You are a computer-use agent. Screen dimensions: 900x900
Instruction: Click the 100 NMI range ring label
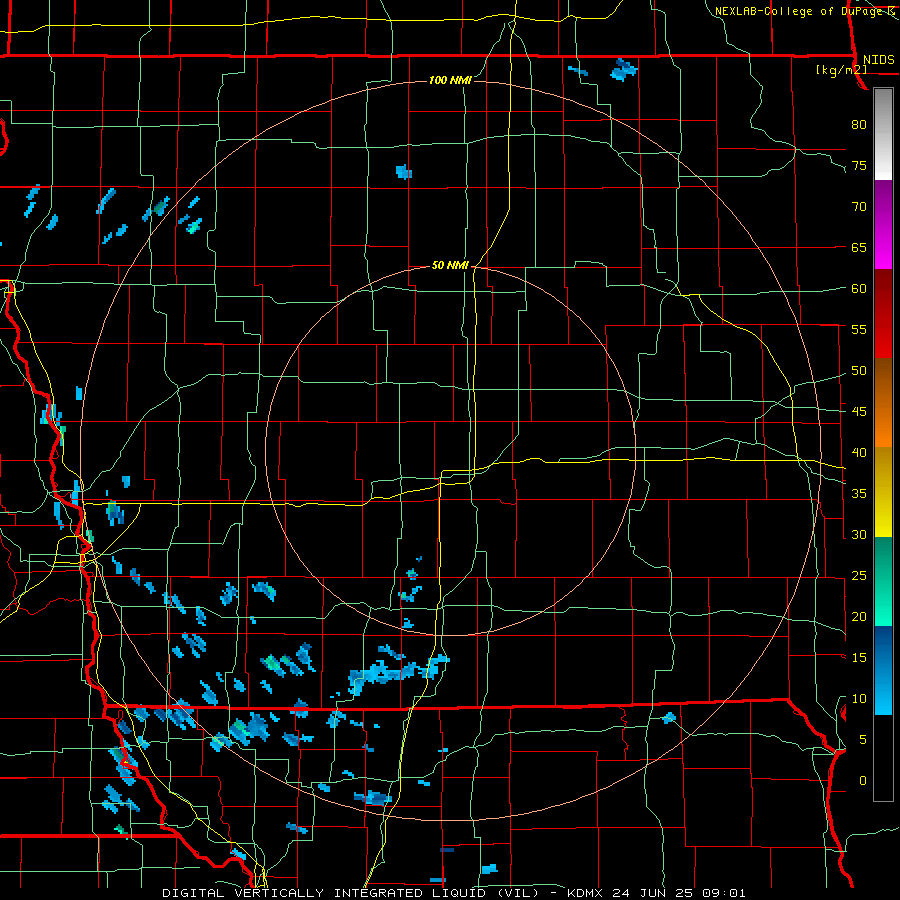pyautogui.click(x=450, y=80)
